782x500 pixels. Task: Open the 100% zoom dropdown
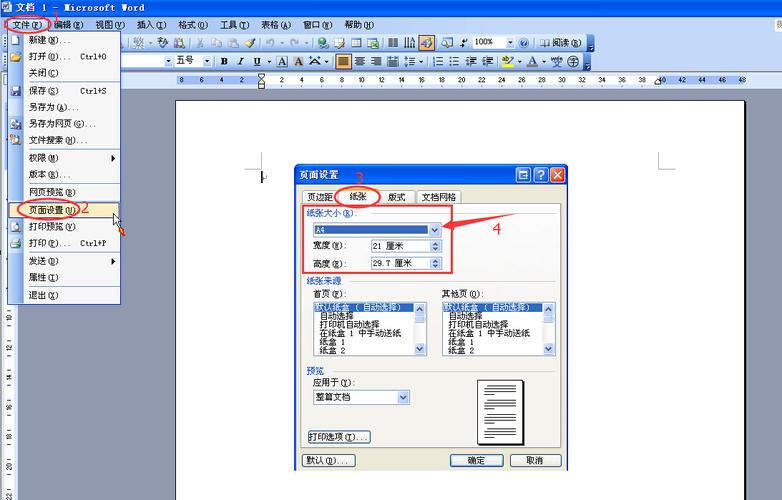(510, 43)
